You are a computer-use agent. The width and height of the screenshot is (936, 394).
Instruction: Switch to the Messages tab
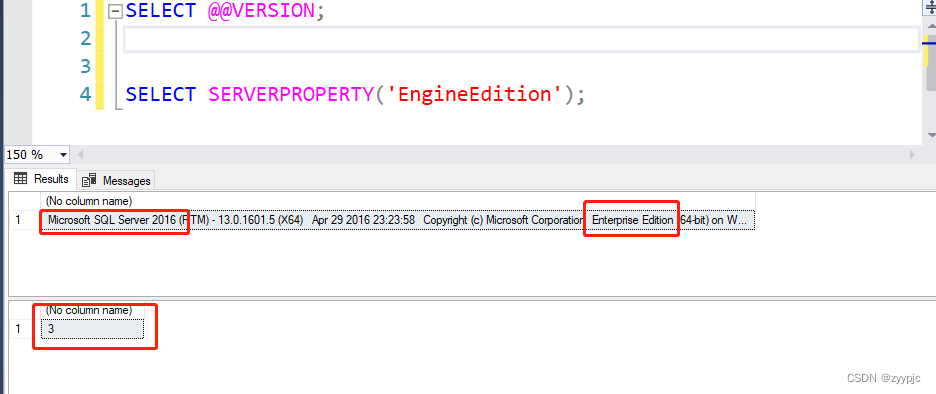tap(116, 180)
